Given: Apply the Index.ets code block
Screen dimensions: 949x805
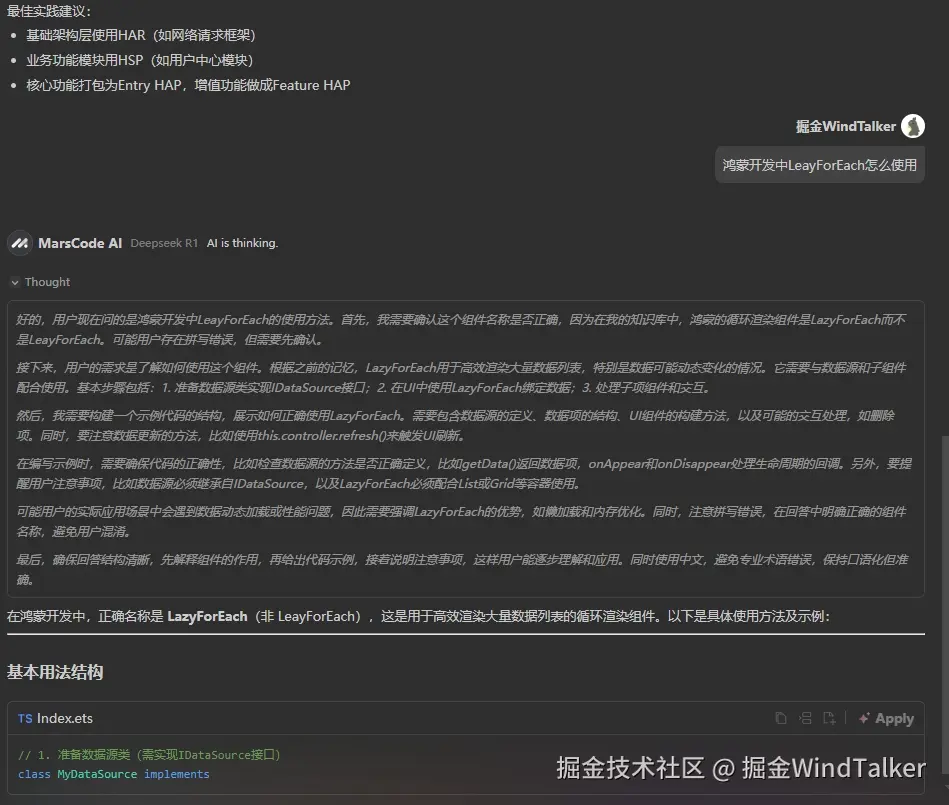Looking at the screenshot, I should pyautogui.click(x=886, y=718).
